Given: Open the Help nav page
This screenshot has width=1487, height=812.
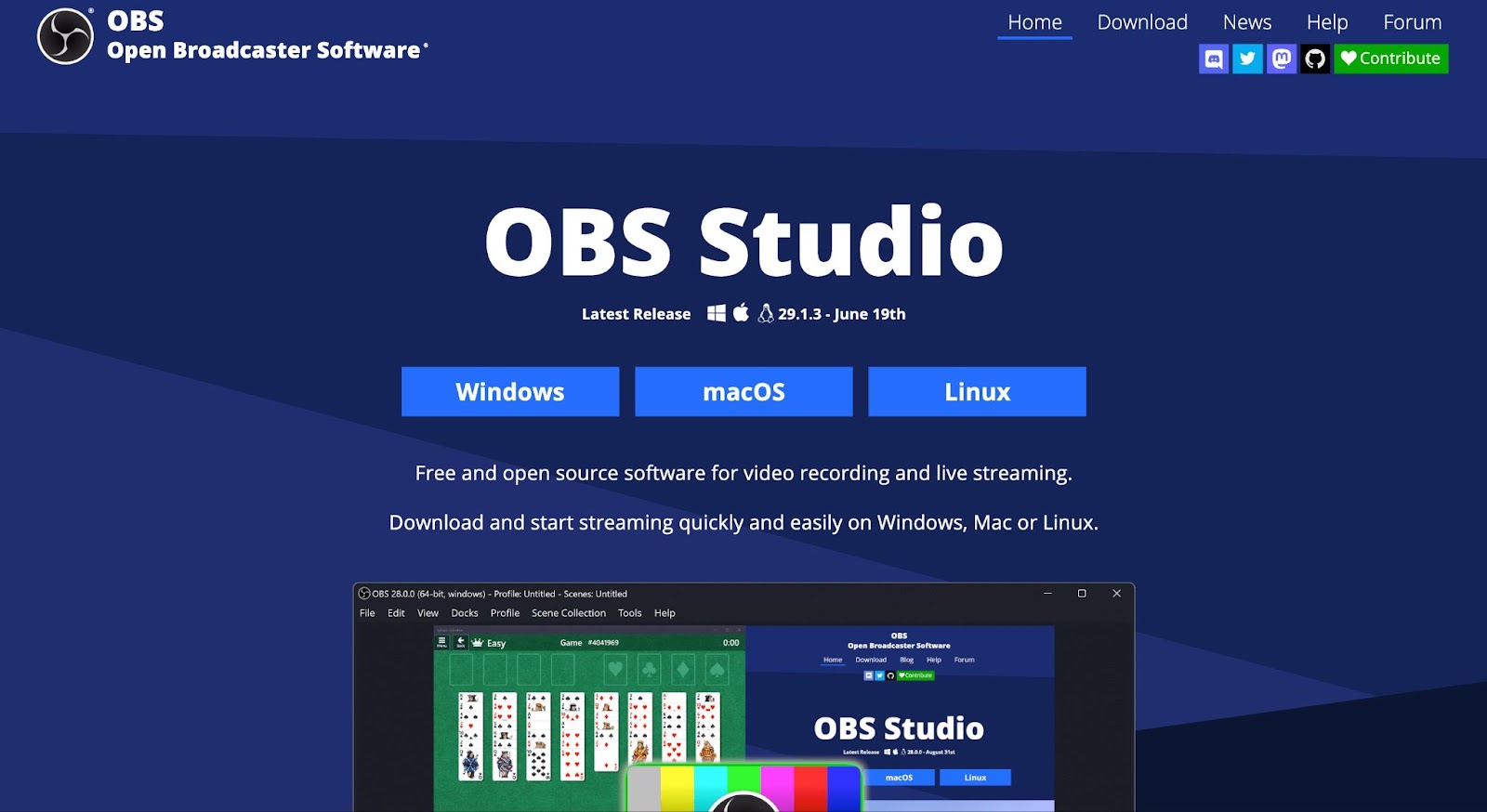Looking at the screenshot, I should [x=1327, y=22].
